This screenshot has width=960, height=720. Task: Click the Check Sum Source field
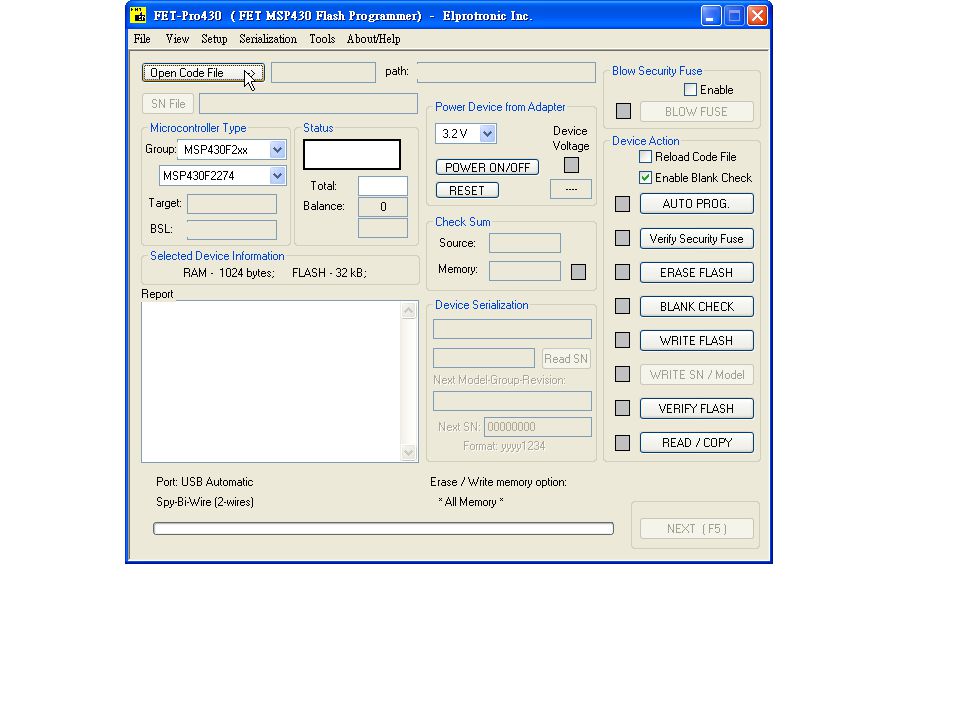click(525, 243)
